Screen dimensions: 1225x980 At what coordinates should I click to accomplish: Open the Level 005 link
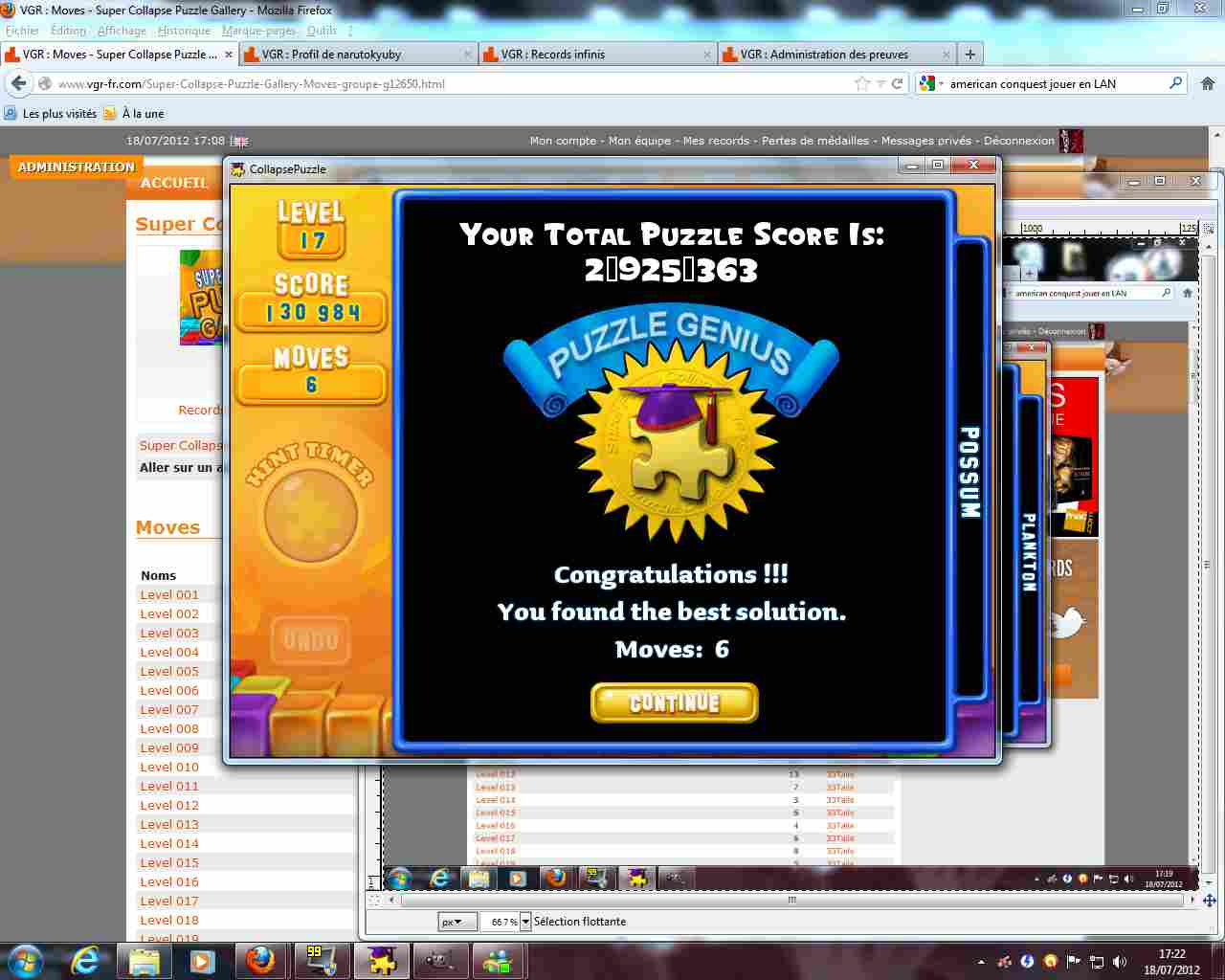click(169, 671)
